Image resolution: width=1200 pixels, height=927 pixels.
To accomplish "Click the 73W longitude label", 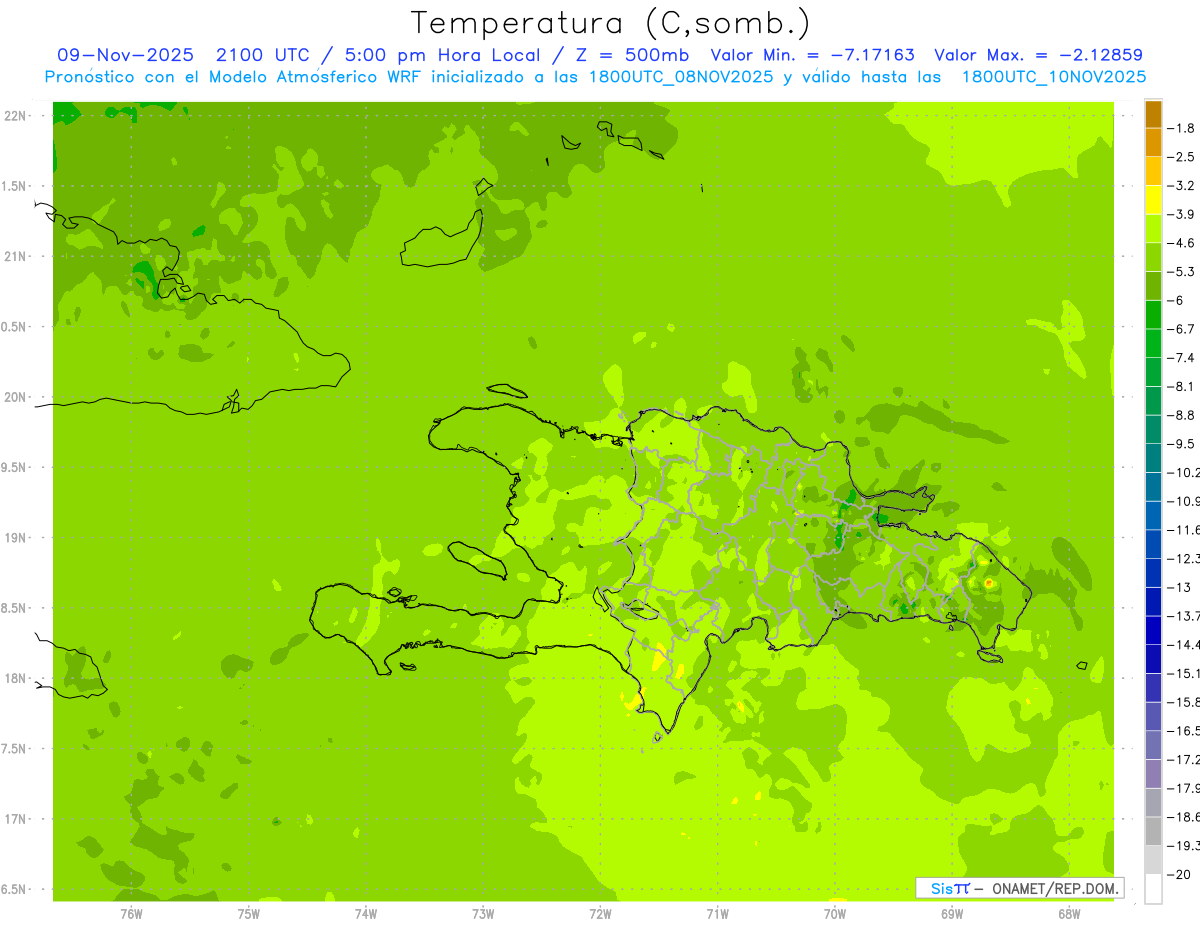I will click(x=483, y=913).
